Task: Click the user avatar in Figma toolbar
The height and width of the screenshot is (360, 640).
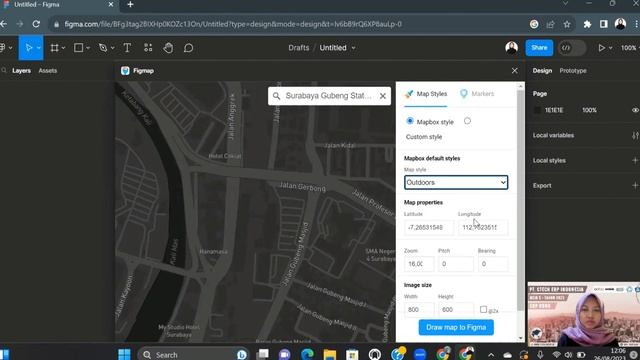Action: click(511, 48)
